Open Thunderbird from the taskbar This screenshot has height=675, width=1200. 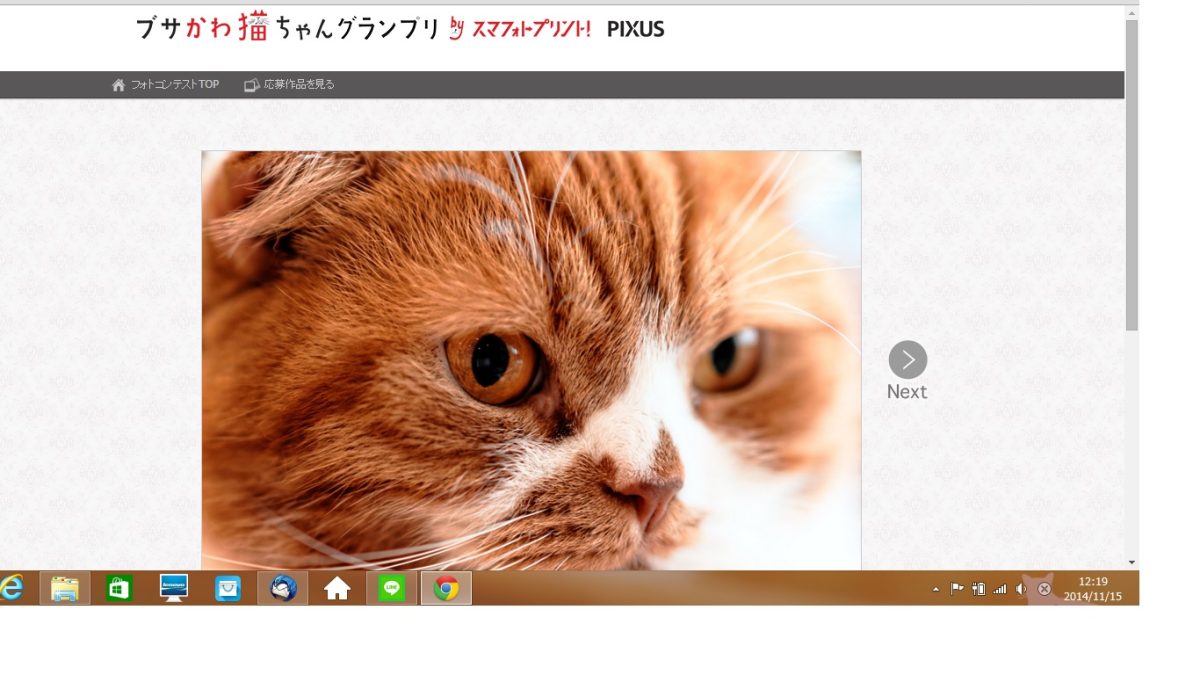click(x=283, y=588)
